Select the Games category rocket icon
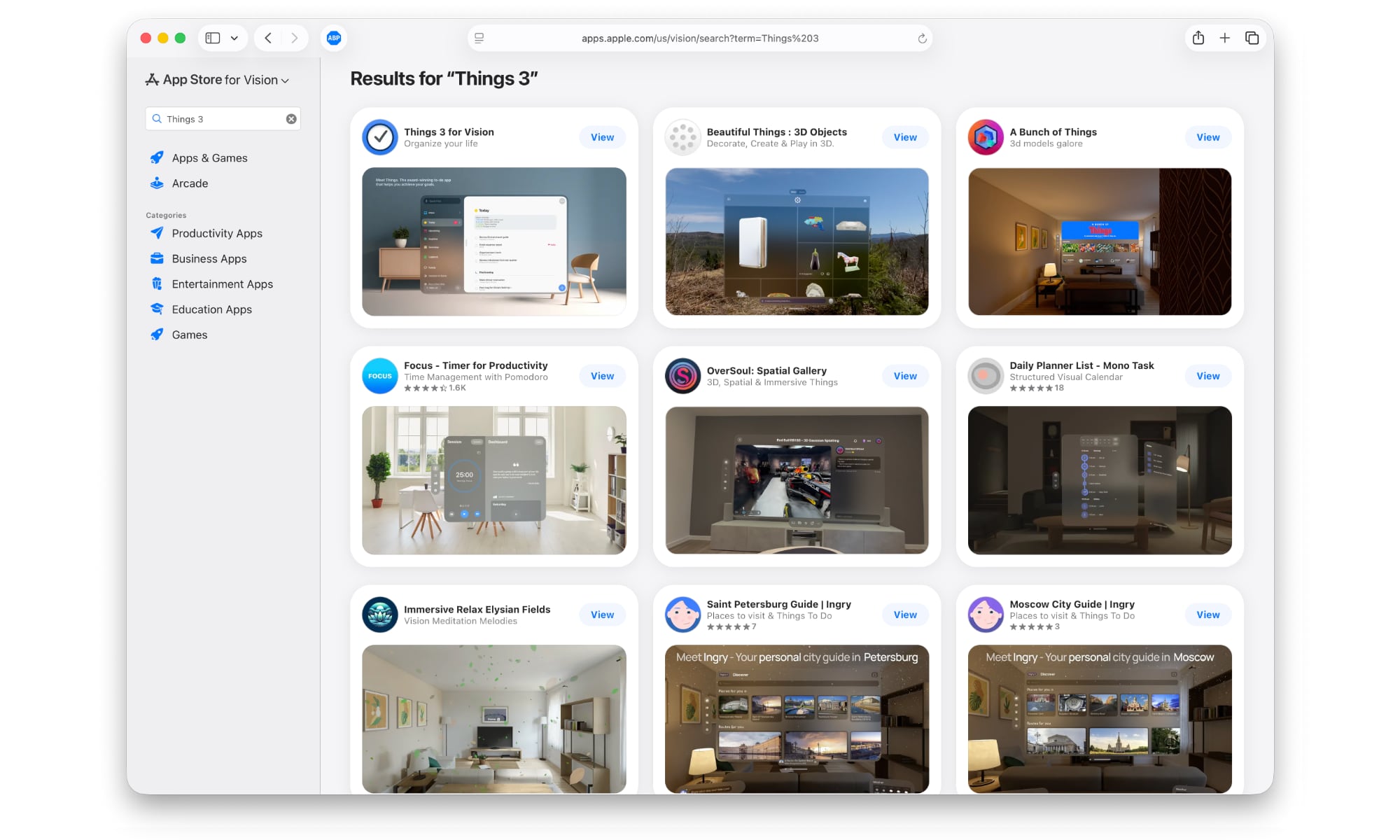1400x840 pixels. click(x=157, y=334)
